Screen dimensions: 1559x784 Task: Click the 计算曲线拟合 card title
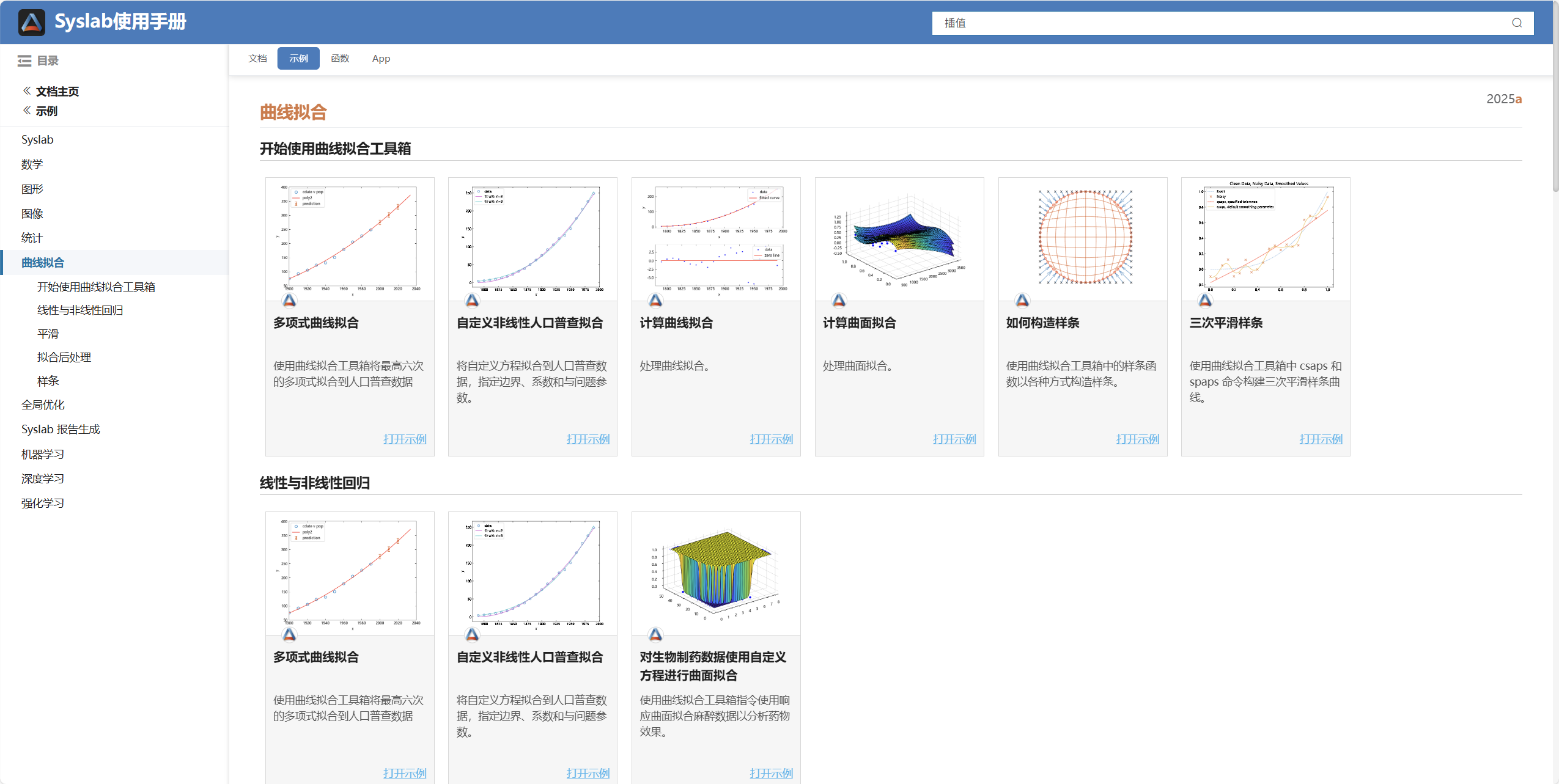[676, 323]
